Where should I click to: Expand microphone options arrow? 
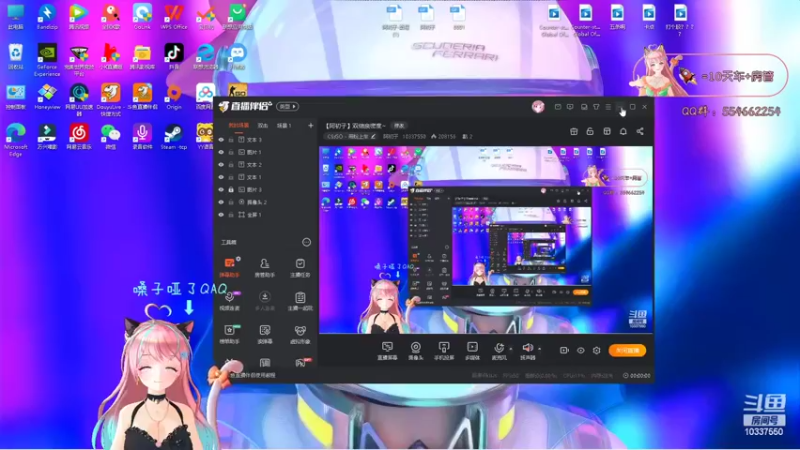coord(511,349)
